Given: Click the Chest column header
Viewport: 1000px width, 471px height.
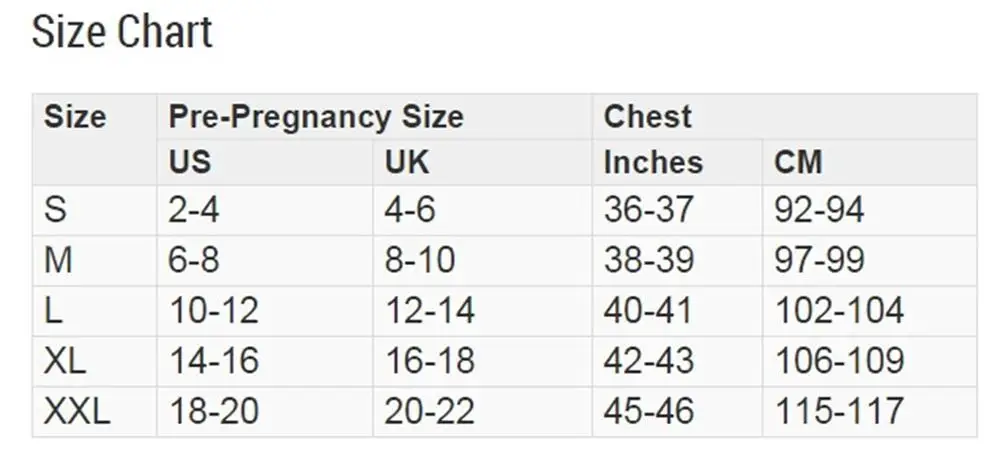Looking at the screenshot, I should pyautogui.click(x=647, y=117).
